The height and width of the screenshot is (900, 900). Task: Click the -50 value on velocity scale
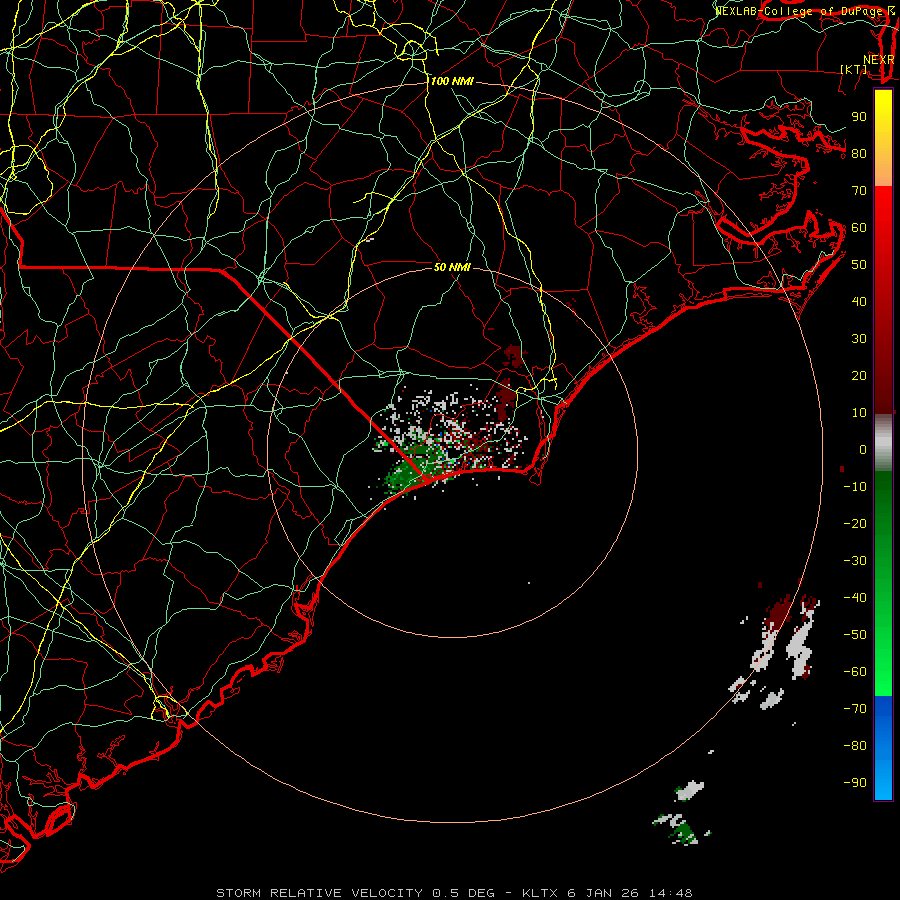click(855, 635)
